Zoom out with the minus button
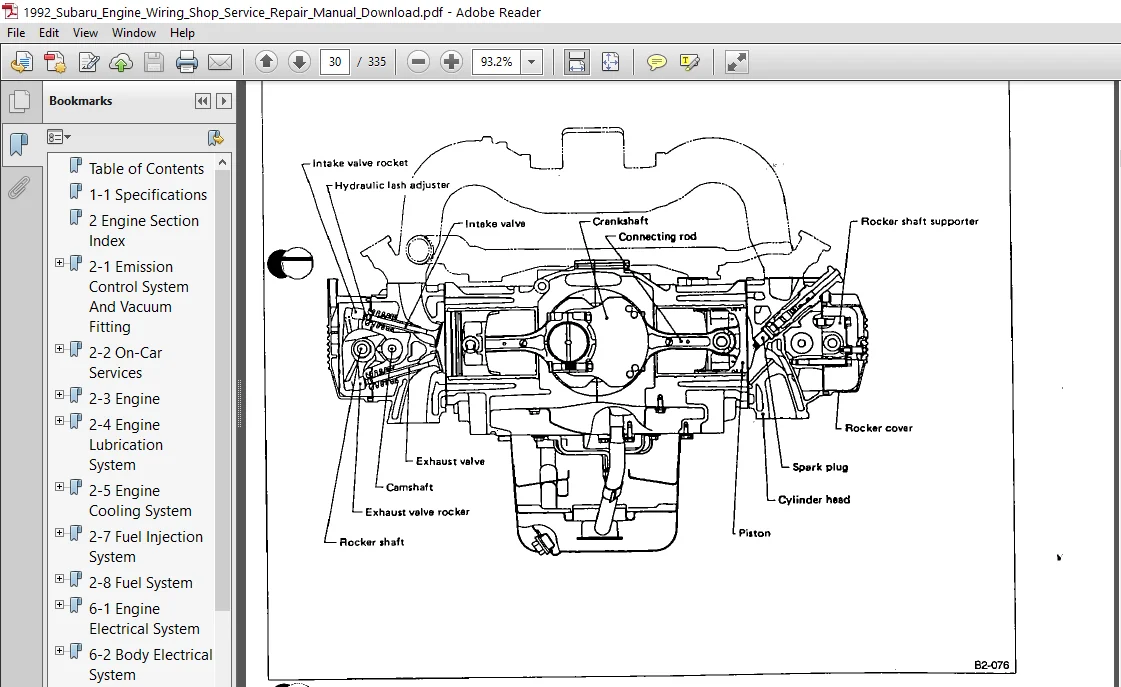The image size is (1121, 687). [418, 62]
